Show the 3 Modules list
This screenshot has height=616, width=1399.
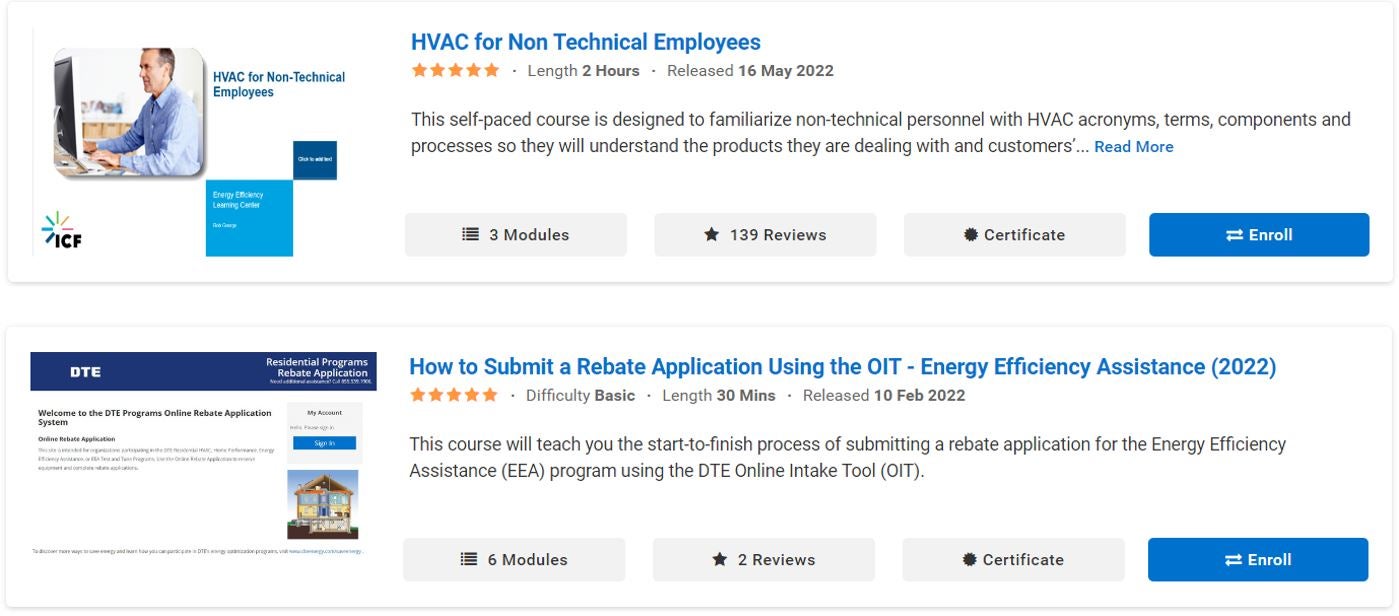click(516, 235)
